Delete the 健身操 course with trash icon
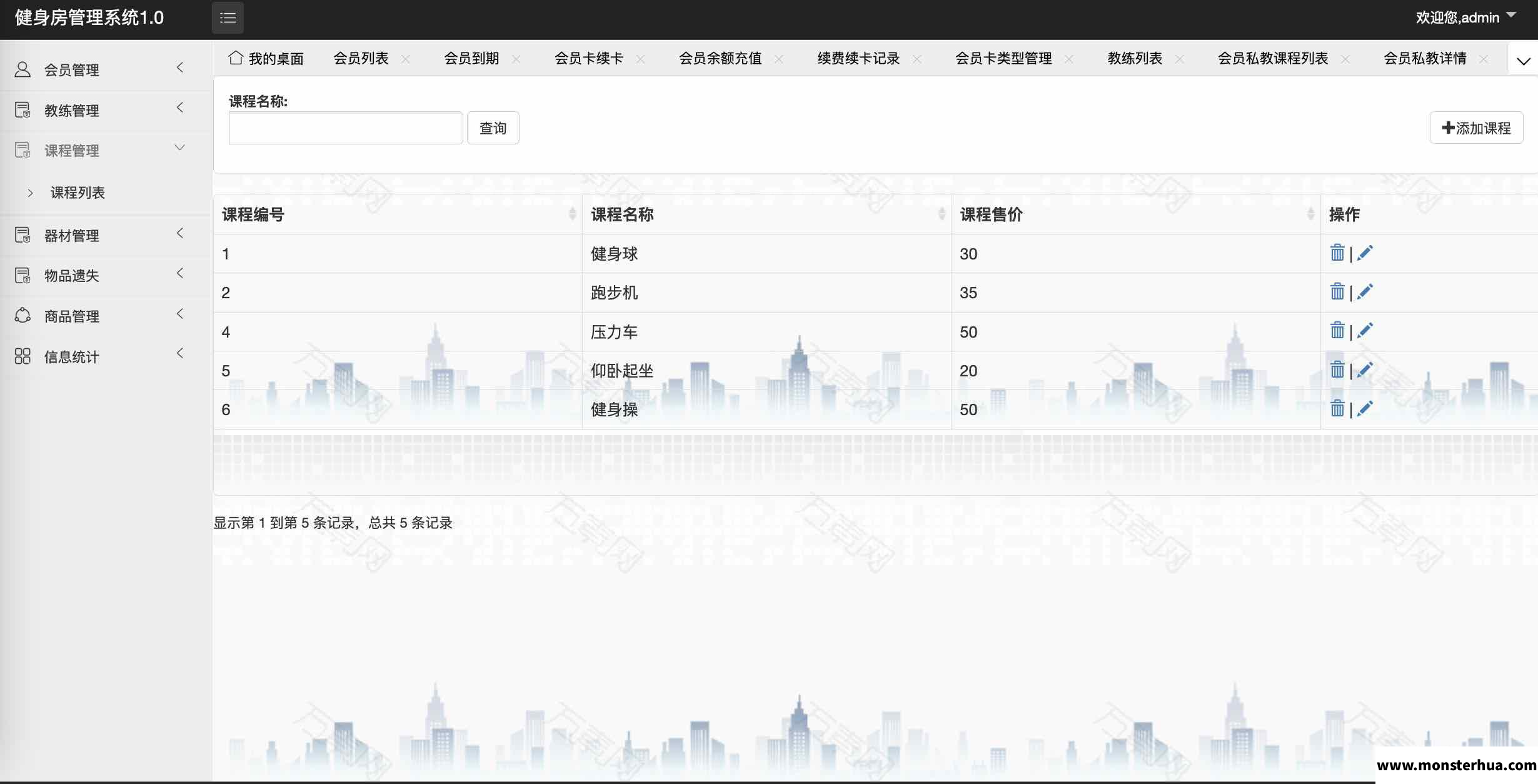 [1337, 408]
